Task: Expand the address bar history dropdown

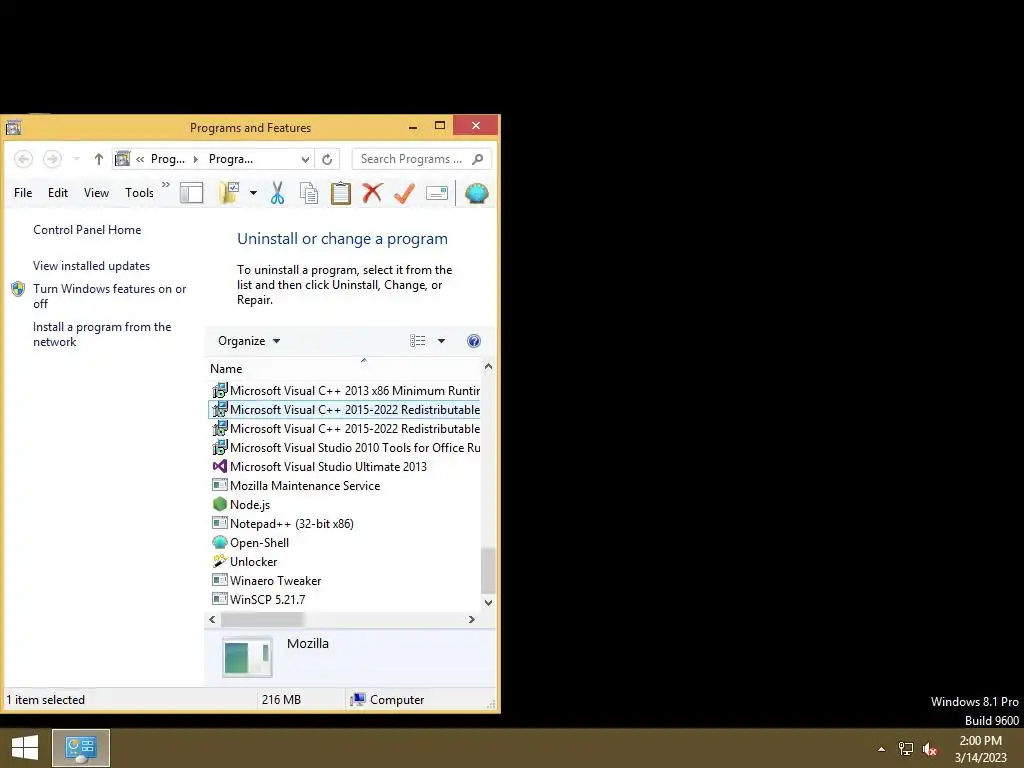Action: [x=305, y=159]
